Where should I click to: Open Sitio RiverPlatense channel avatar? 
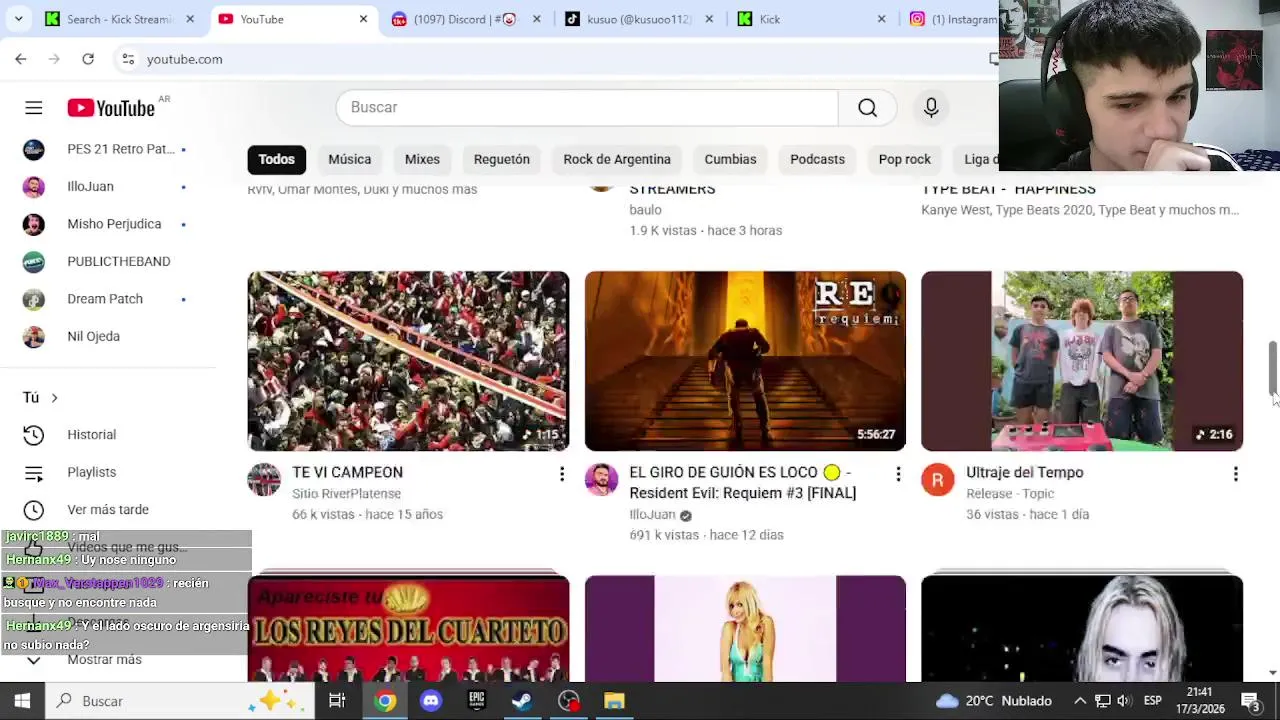coord(264,479)
